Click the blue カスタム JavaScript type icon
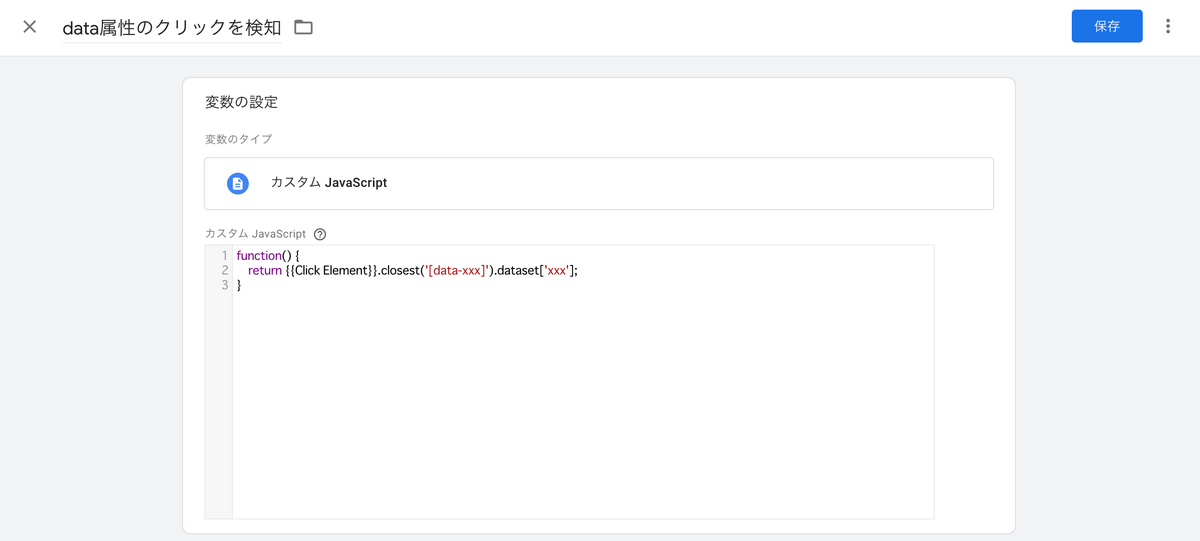1200x541 pixels. (238, 183)
